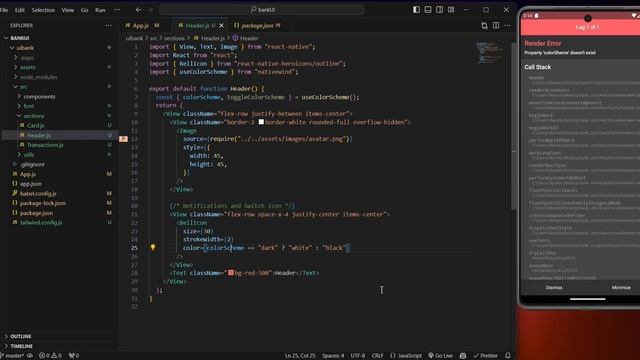The image size is (640, 360).
Task: Open the File menu
Action: (4, 10)
